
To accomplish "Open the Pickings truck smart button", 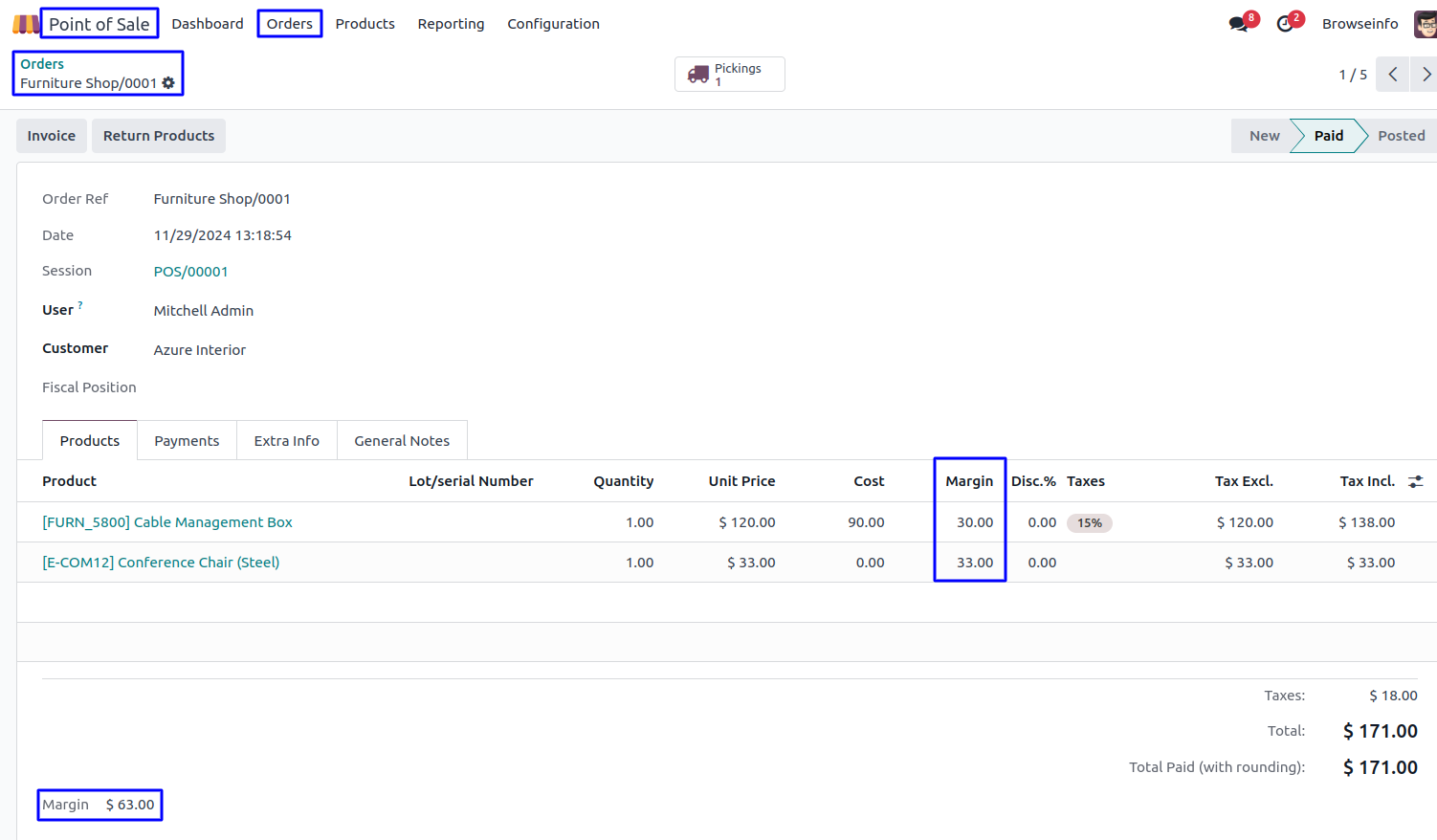I will pos(729,75).
